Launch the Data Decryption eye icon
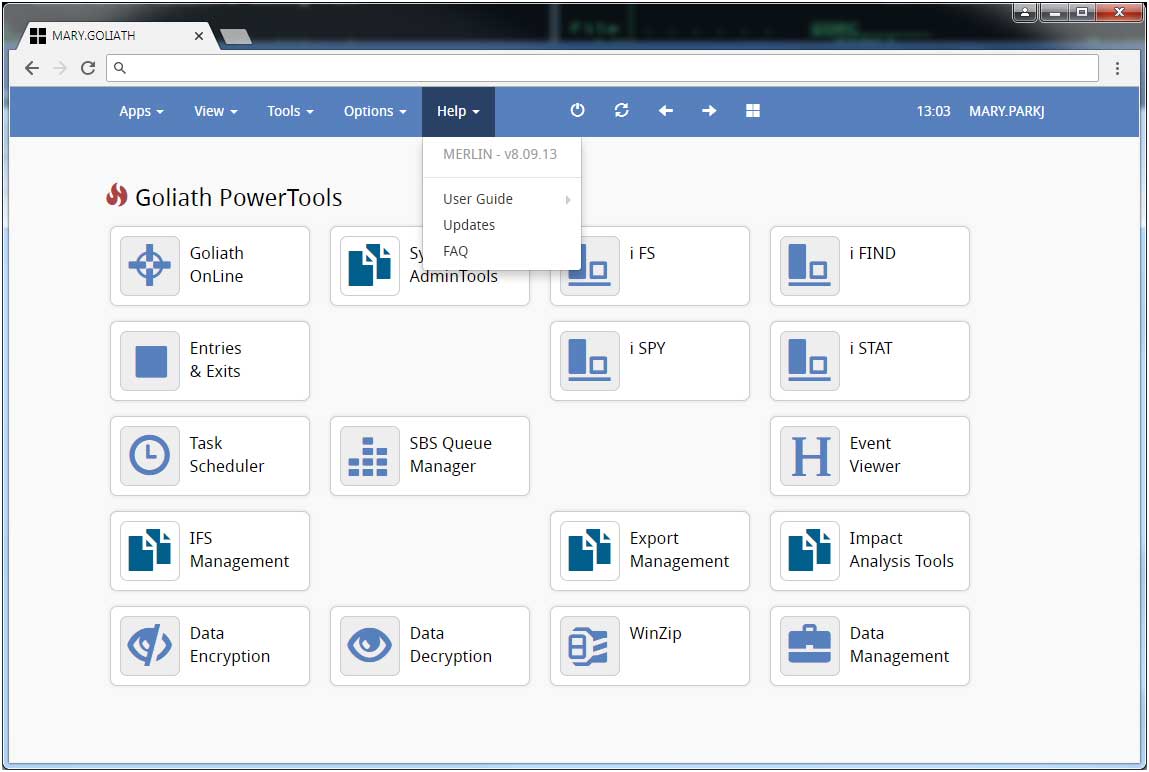1149x772 pixels. 370,646
